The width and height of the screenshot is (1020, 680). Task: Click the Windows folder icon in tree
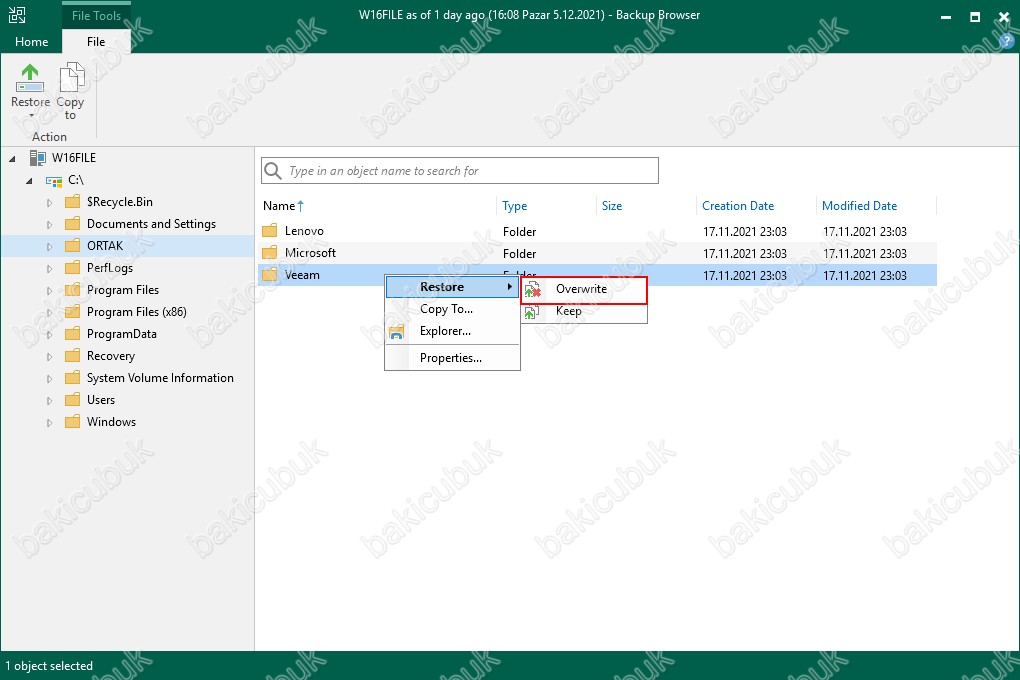pyautogui.click(x=73, y=422)
